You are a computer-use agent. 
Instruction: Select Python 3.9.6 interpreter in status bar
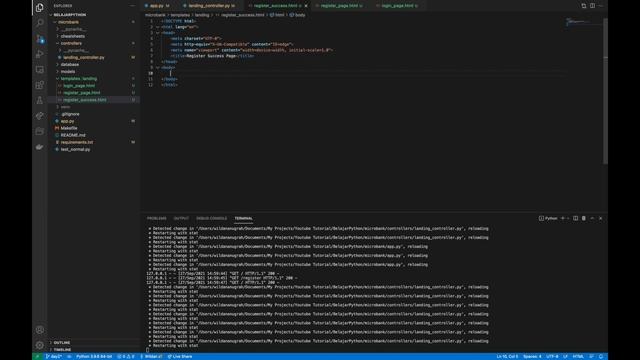click(x=94, y=357)
